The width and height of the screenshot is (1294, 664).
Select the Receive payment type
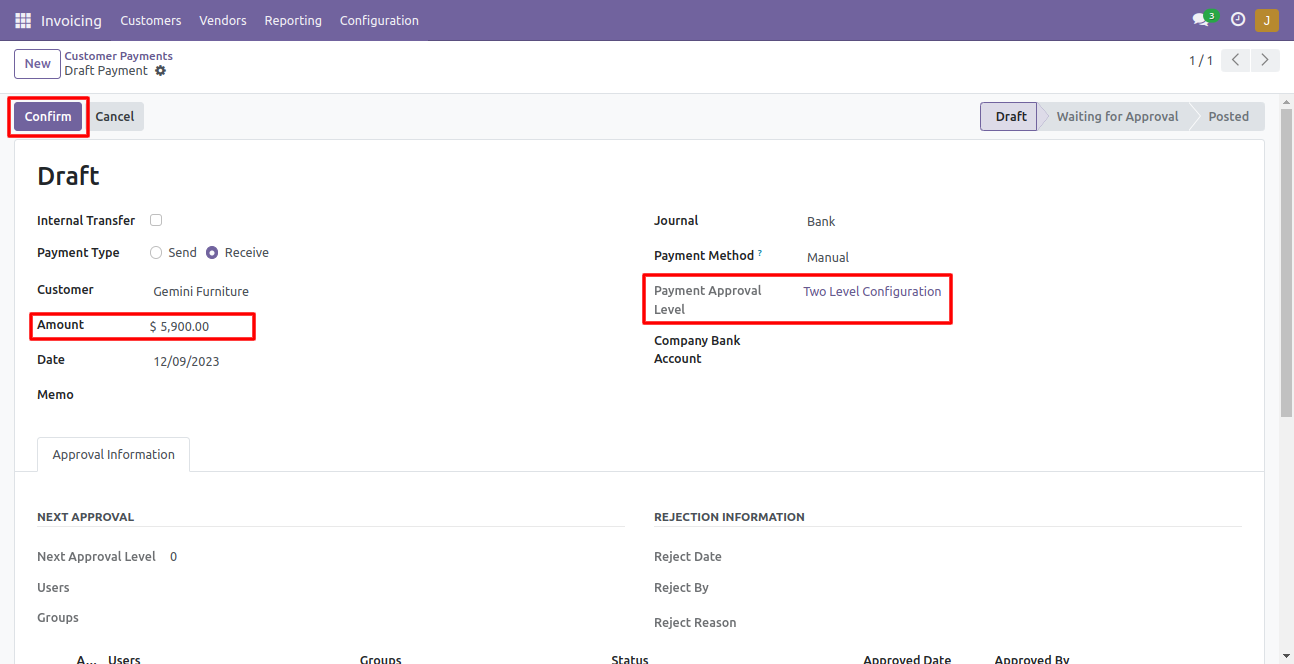click(212, 253)
